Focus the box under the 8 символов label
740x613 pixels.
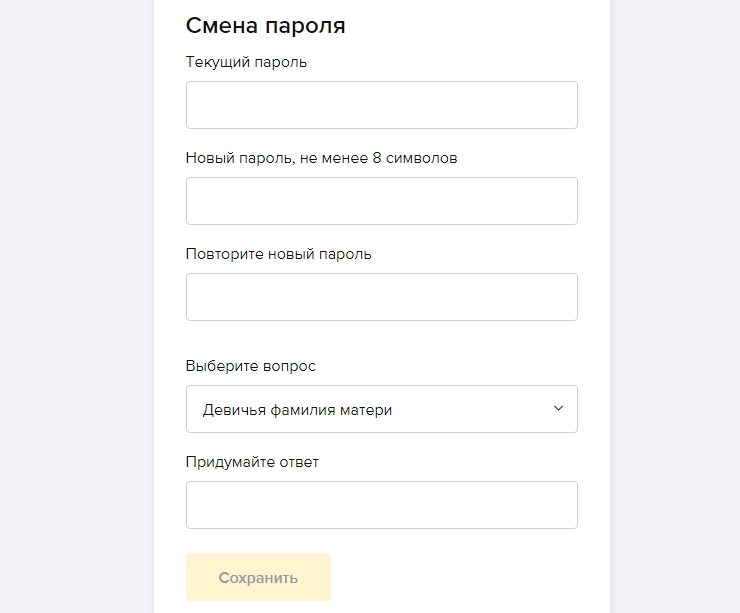381,201
